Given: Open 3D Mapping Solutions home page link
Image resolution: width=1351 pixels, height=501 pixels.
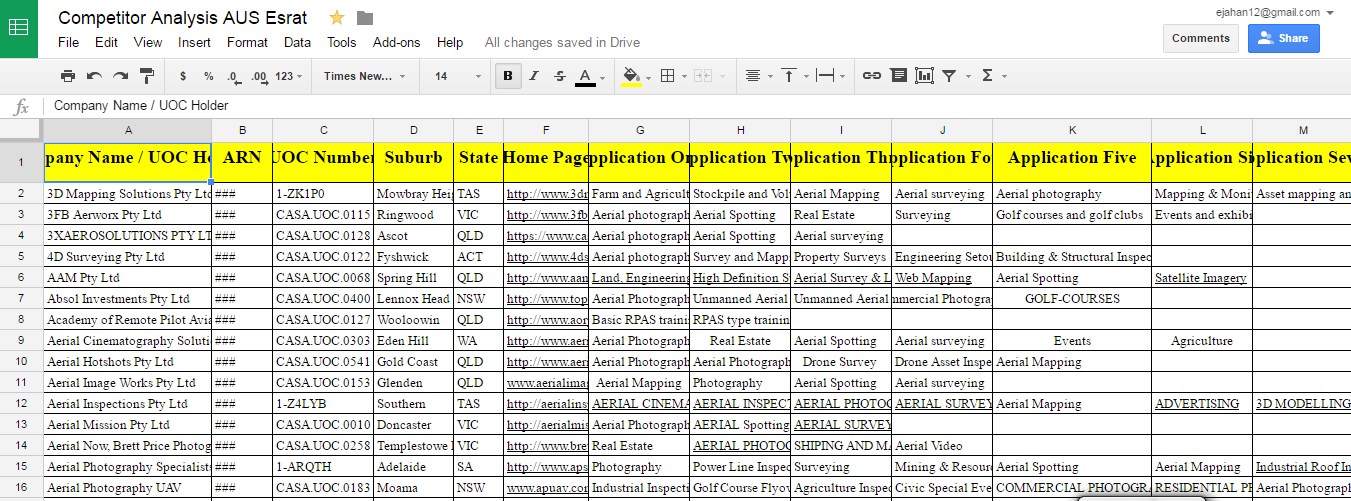Looking at the screenshot, I should (x=547, y=194).
